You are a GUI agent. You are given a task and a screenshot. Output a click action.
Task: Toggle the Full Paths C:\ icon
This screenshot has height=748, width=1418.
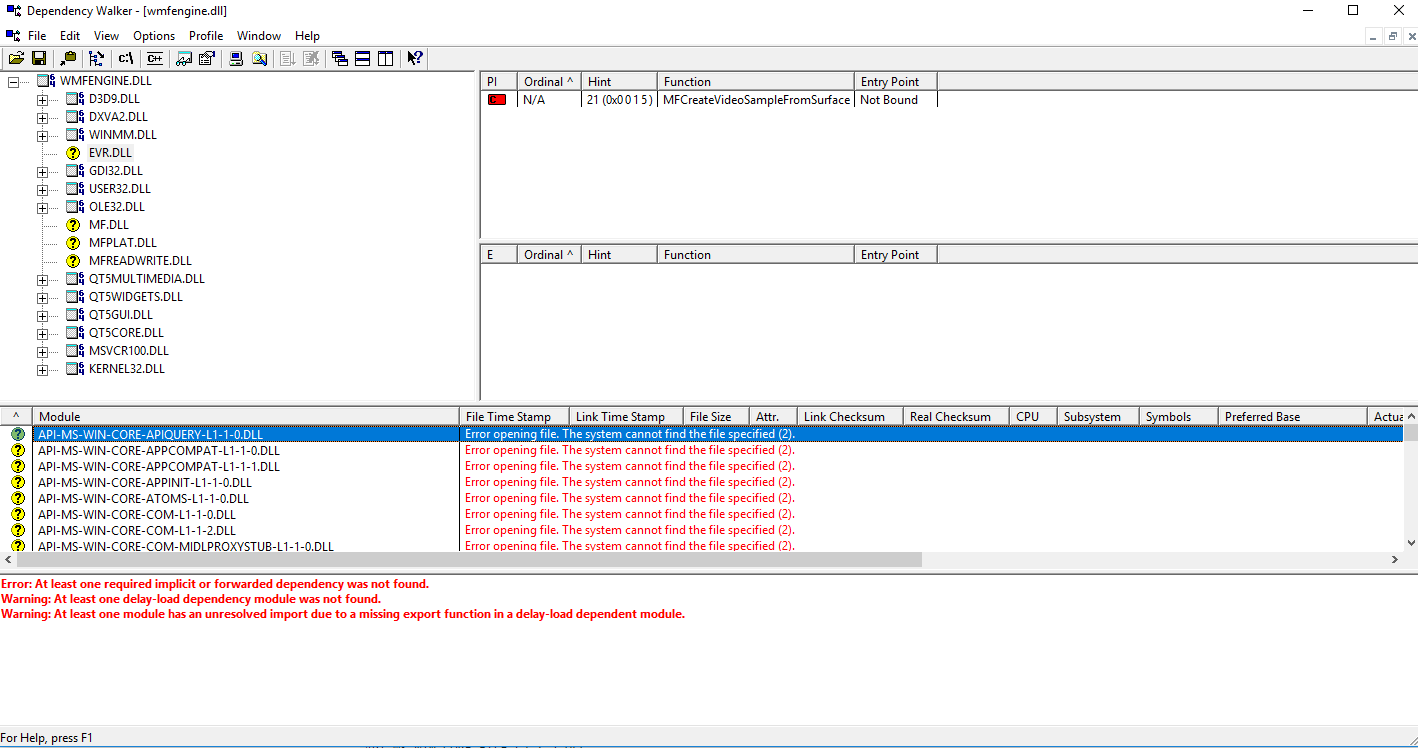click(x=126, y=58)
